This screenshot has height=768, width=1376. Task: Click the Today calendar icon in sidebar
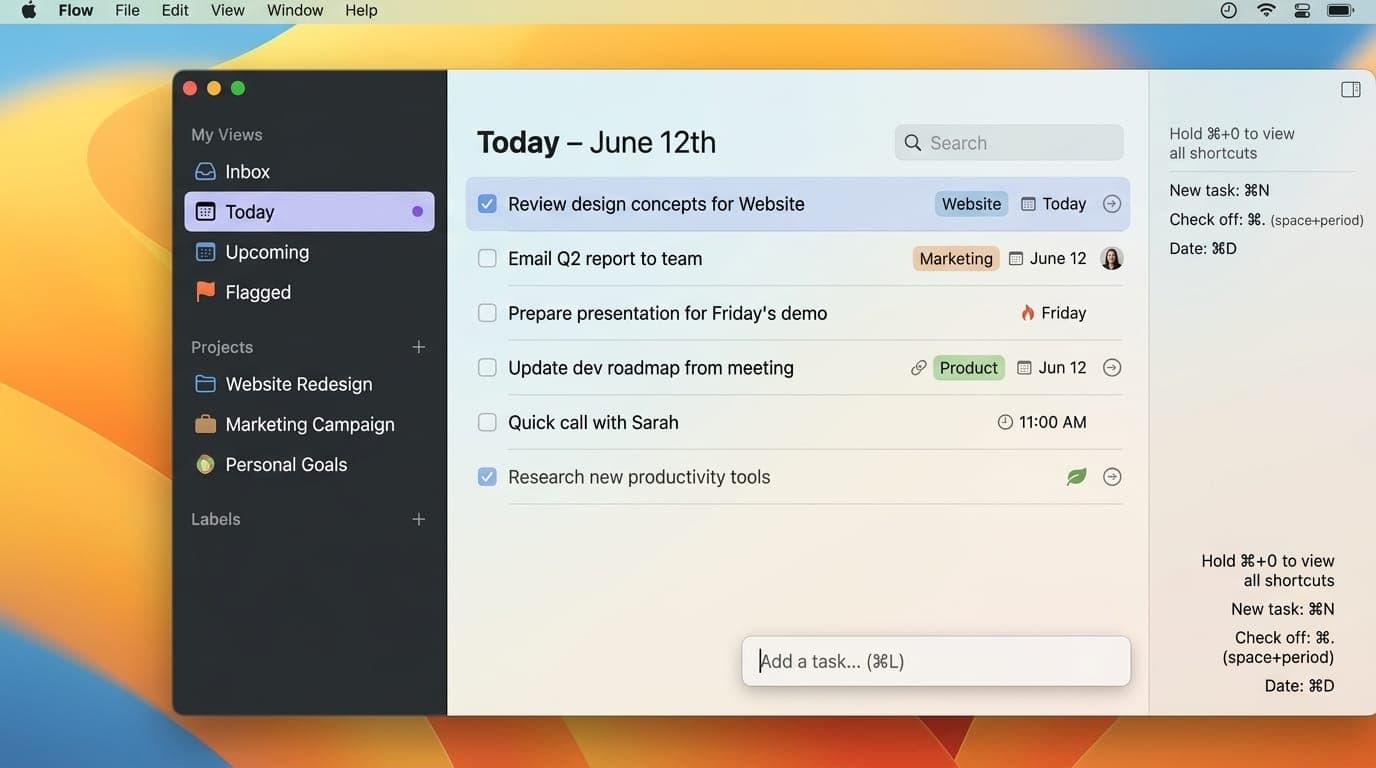coord(205,212)
